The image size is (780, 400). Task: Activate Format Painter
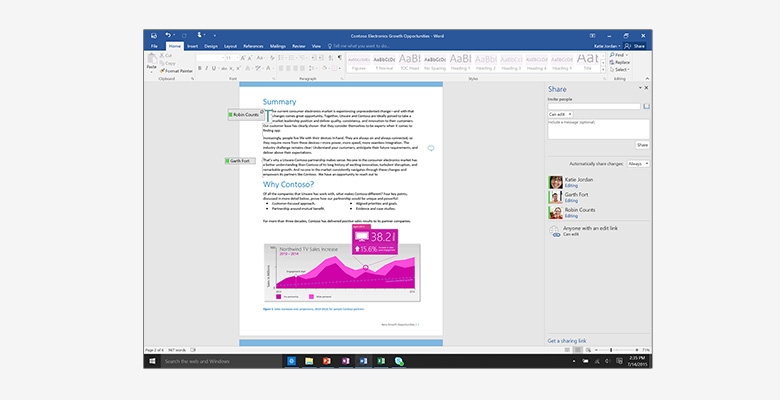coord(176,71)
